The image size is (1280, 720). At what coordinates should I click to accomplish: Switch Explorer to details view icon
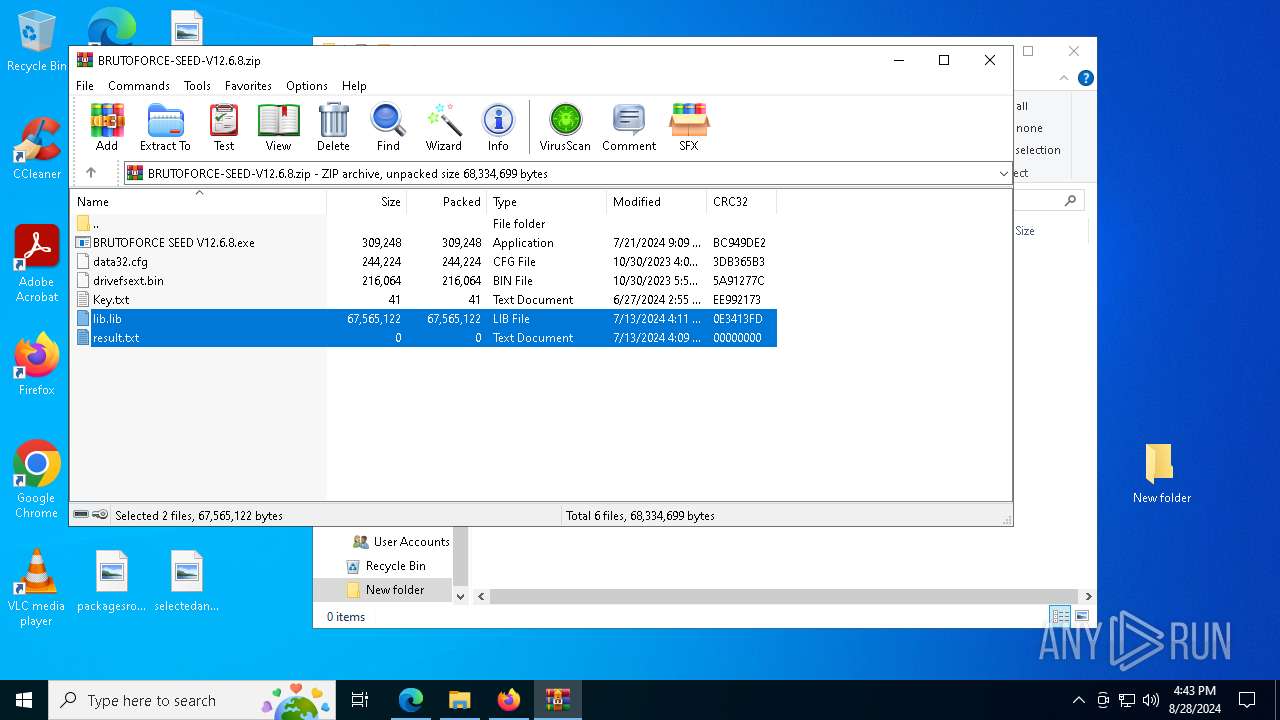[x=1060, y=616]
